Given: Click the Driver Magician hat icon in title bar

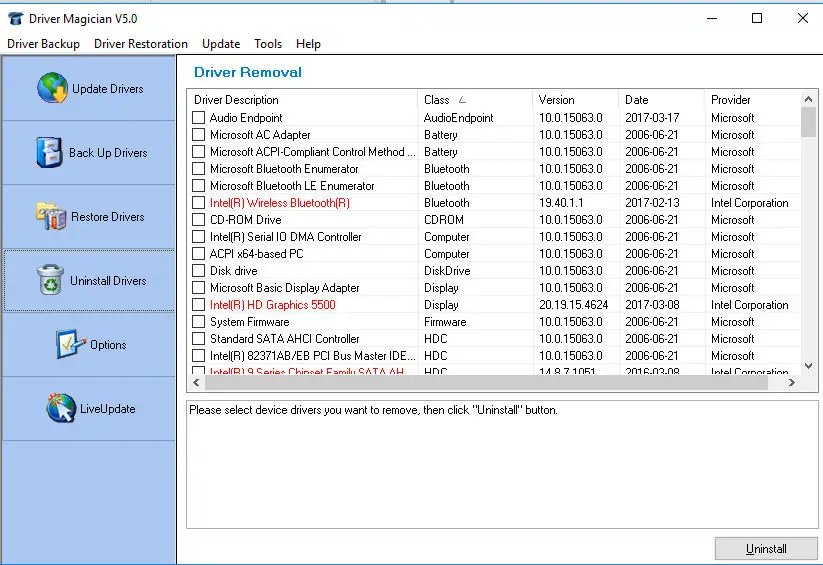Looking at the screenshot, I should tap(16, 19).
